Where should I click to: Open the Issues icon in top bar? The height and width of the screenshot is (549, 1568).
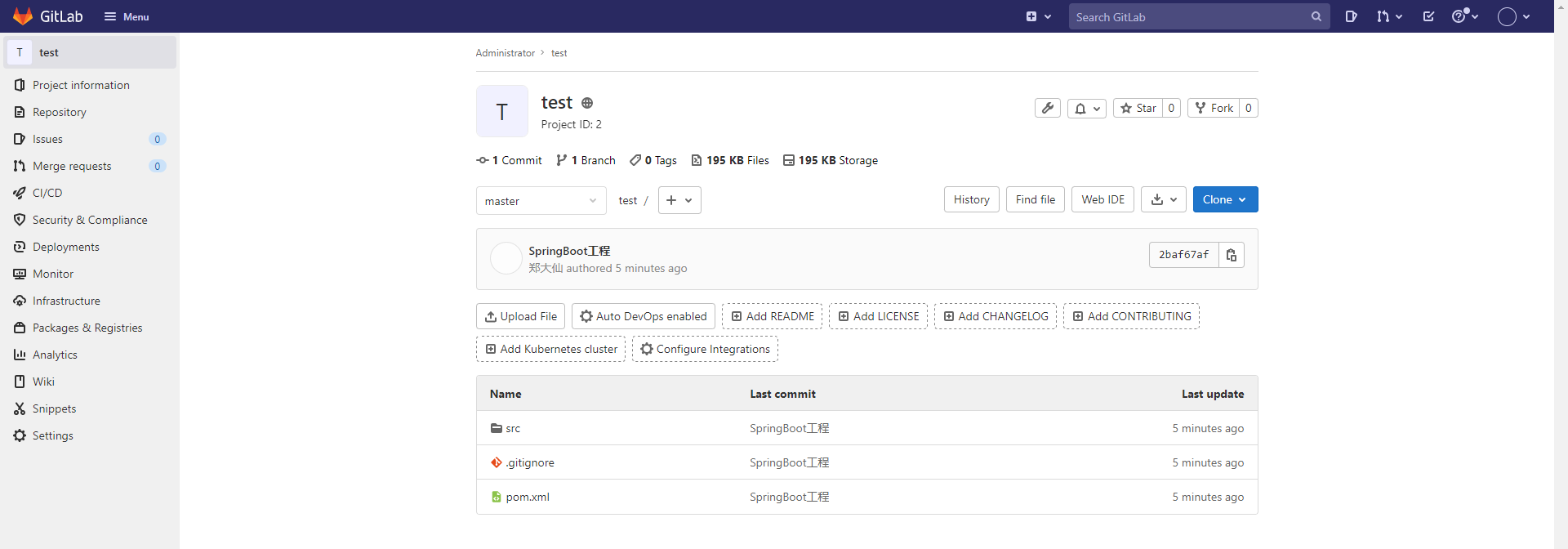[x=1351, y=16]
